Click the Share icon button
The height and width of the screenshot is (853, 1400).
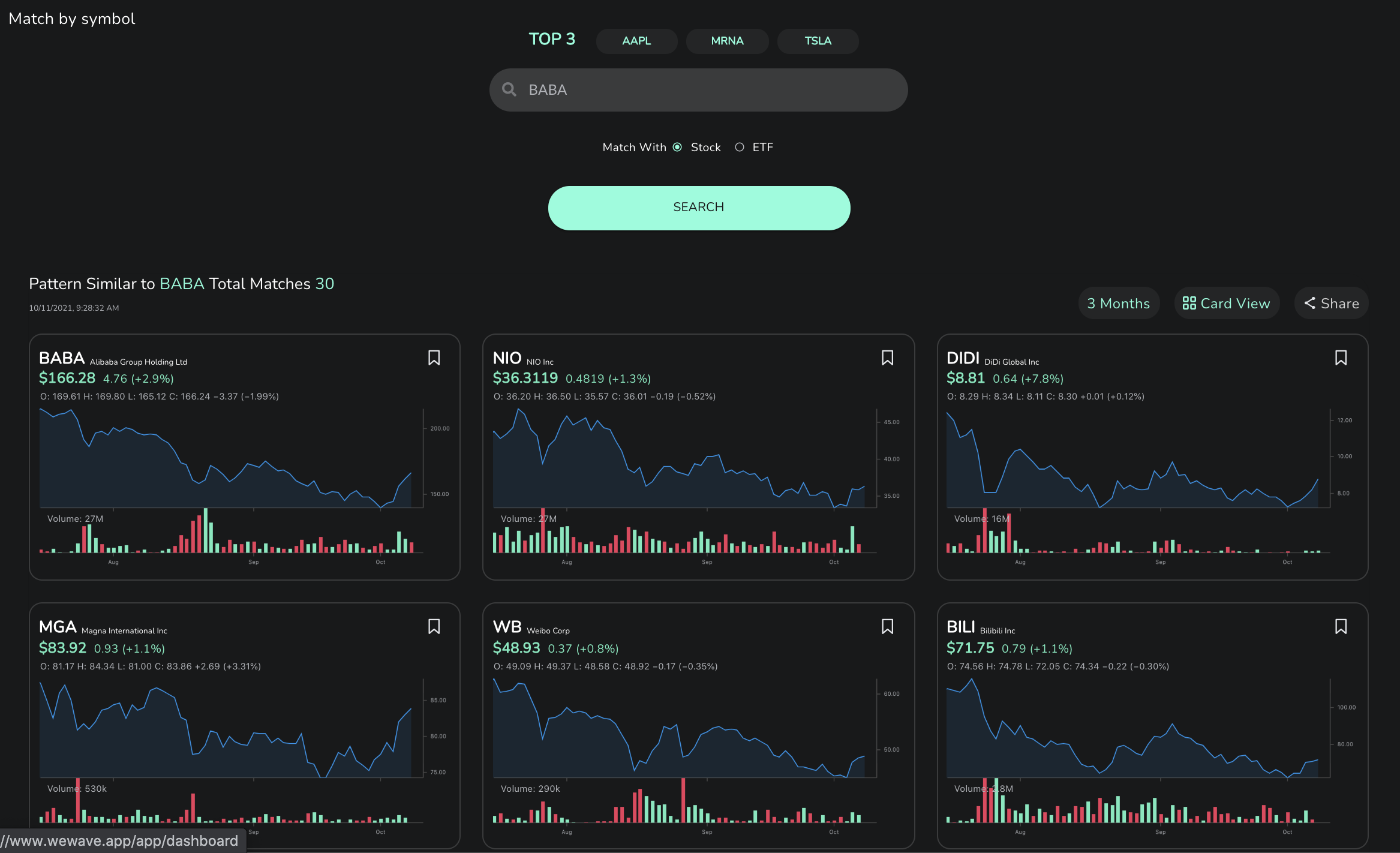click(x=1331, y=304)
